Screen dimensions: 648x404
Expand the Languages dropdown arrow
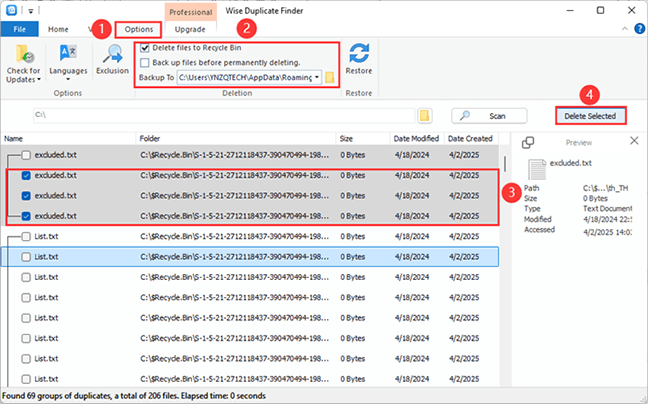(x=68, y=79)
